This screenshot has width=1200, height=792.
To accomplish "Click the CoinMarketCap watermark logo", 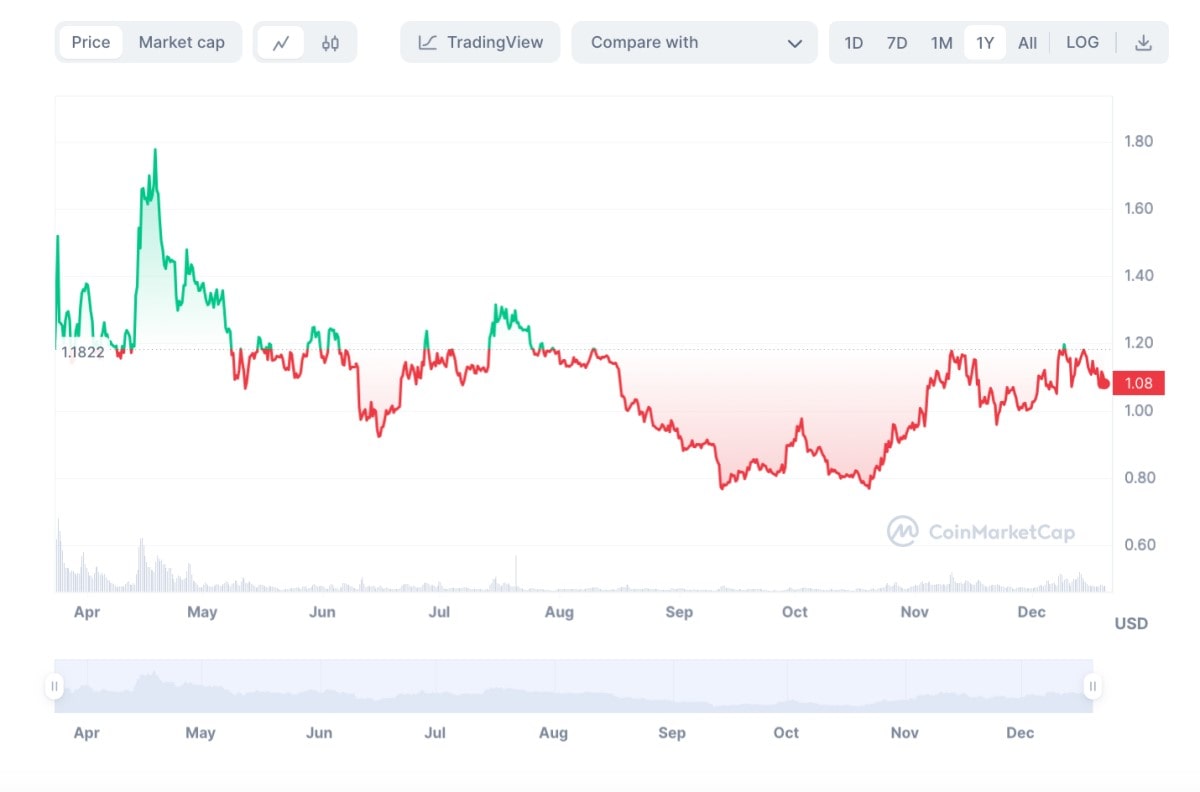I will coord(902,531).
